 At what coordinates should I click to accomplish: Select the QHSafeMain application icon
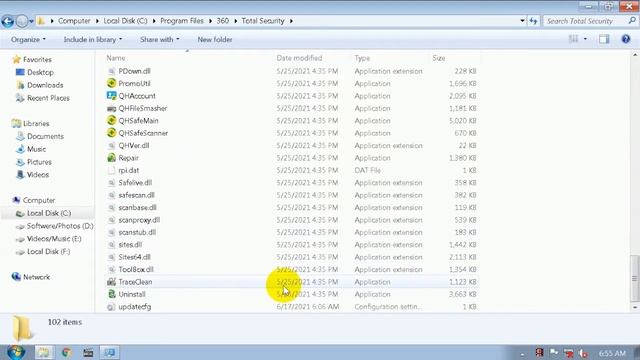(111, 120)
